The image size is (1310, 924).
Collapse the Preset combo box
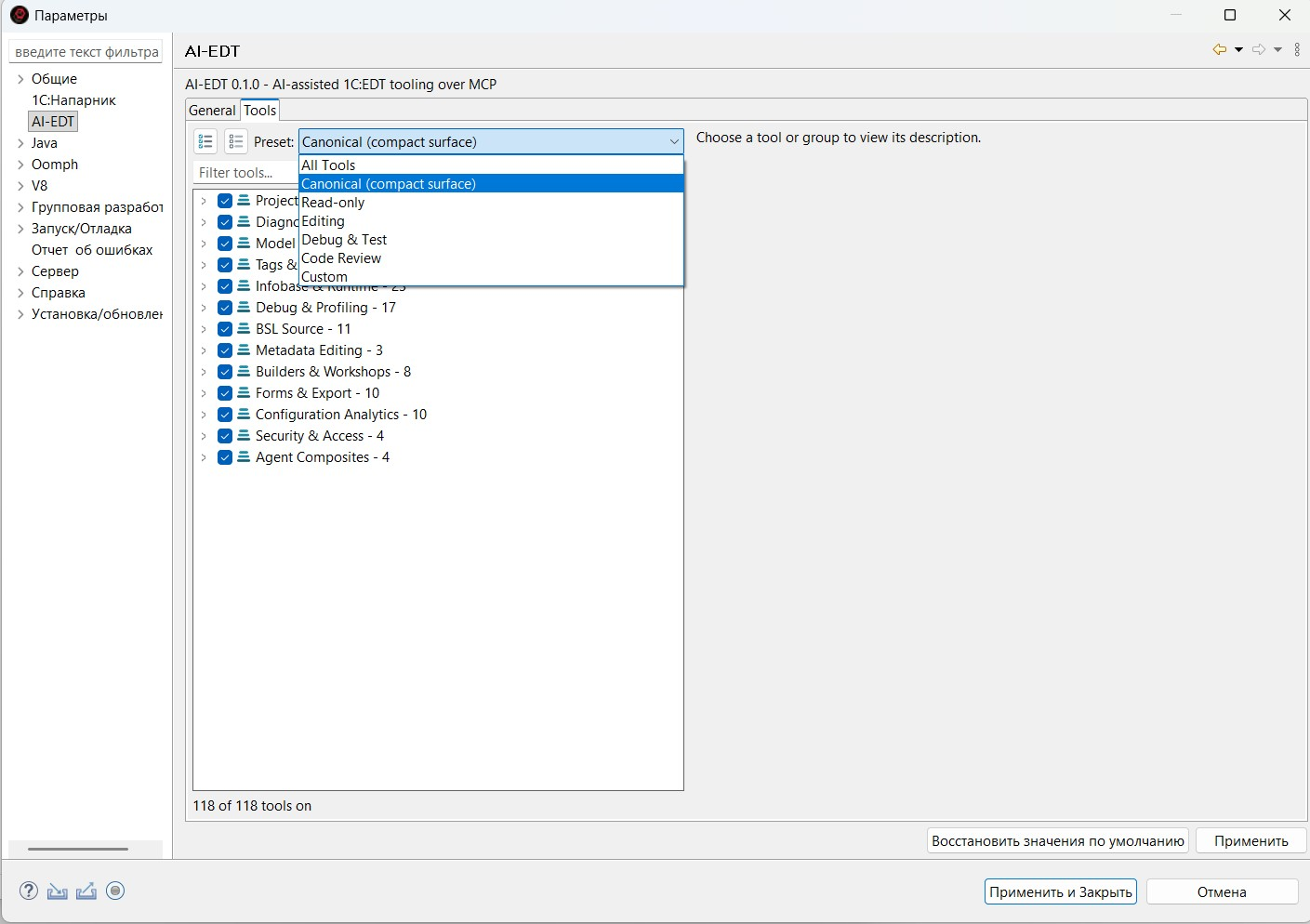(674, 141)
